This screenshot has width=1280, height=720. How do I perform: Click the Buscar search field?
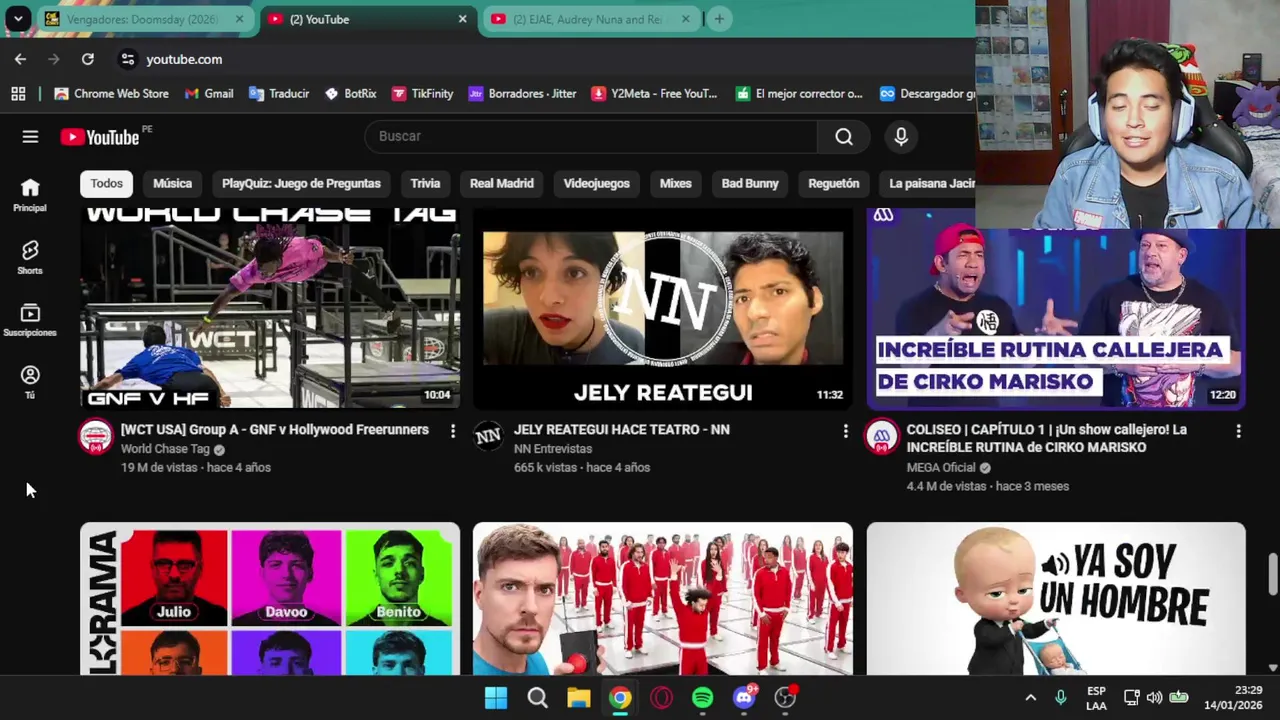pyautogui.click(x=591, y=137)
